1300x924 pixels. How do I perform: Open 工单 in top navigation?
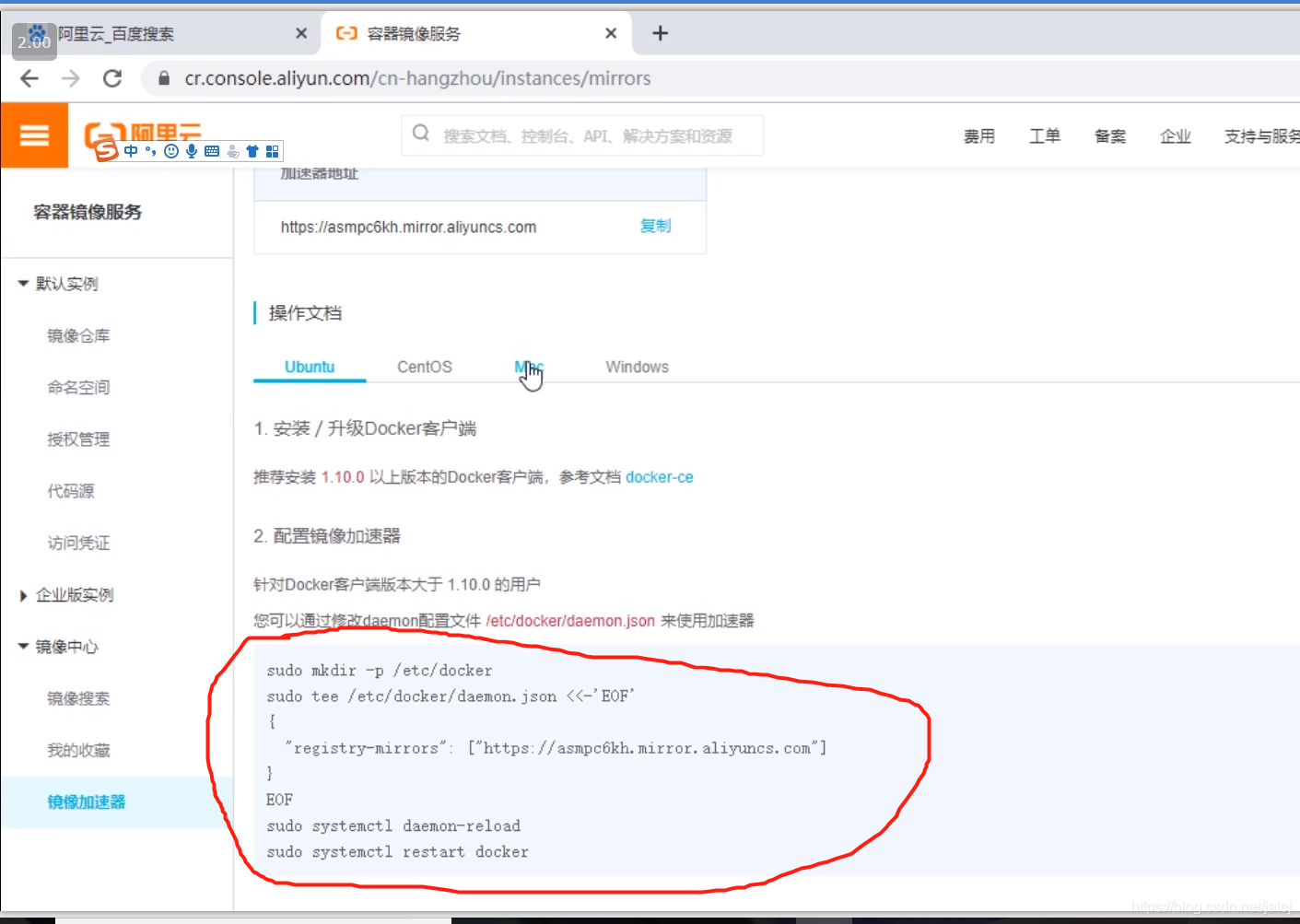click(x=1045, y=136)
